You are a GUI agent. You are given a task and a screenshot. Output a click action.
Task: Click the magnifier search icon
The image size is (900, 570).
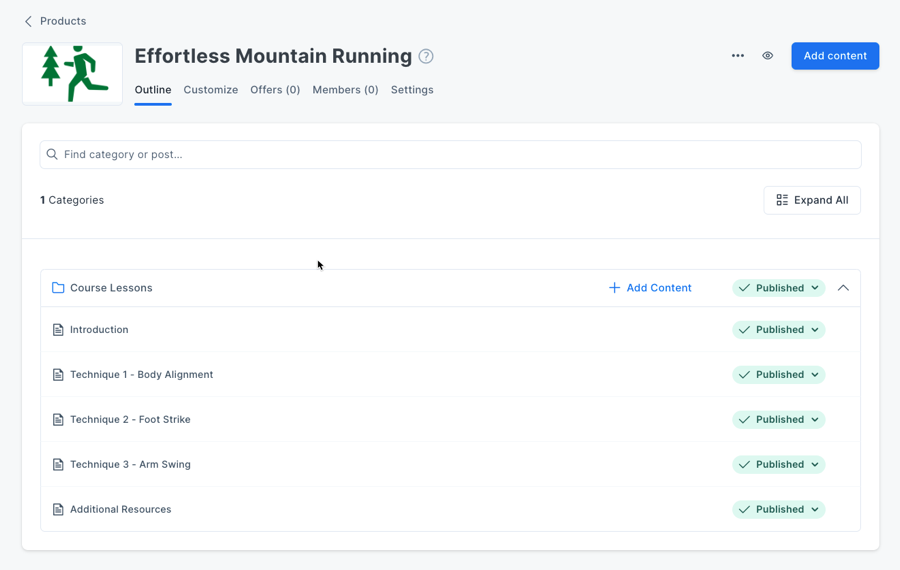52,155
